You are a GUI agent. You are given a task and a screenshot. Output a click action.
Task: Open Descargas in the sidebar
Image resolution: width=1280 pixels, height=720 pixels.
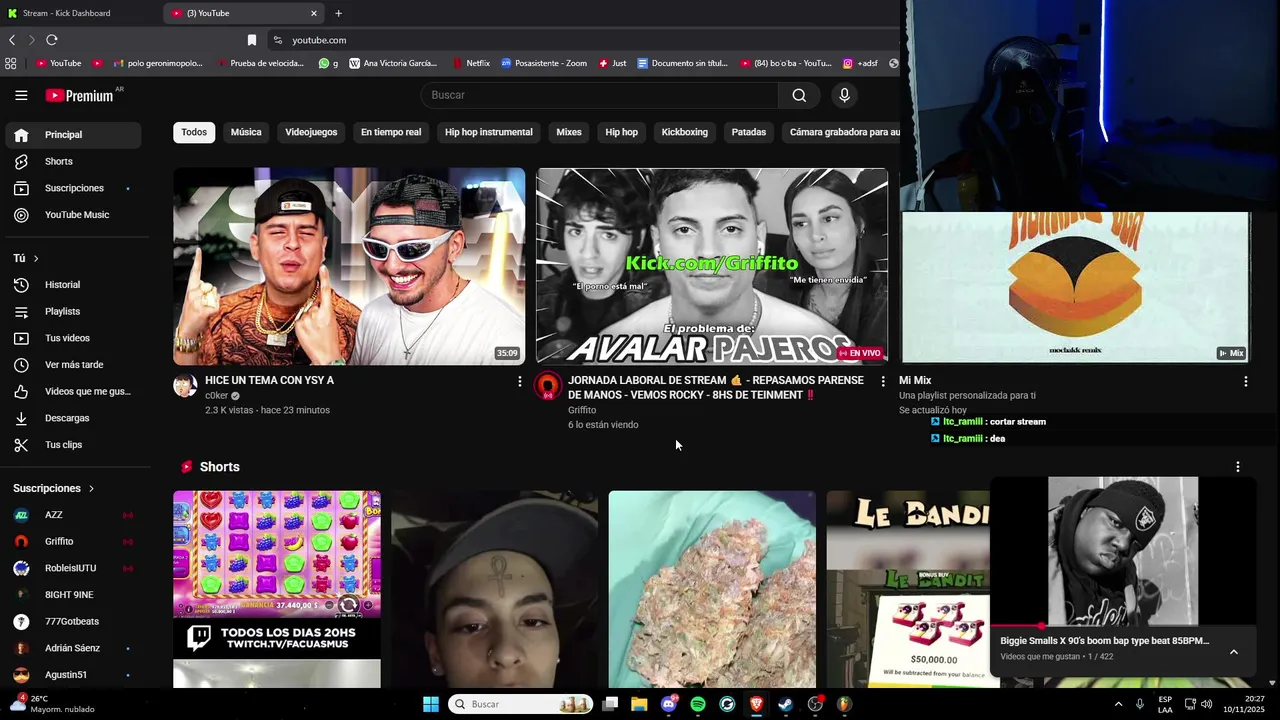pos(73,418)
